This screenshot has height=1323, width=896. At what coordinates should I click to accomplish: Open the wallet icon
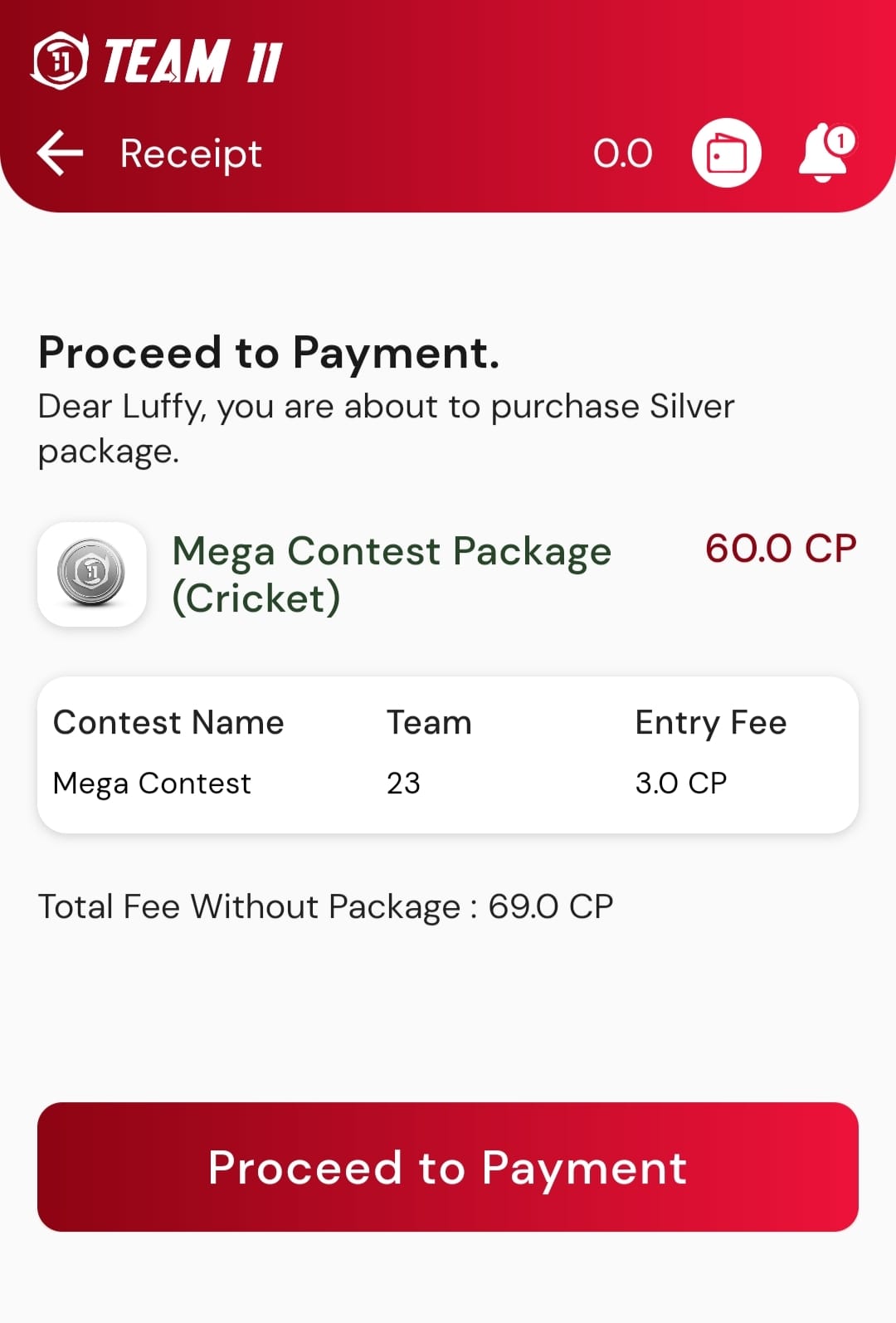(x=726, y=154)
